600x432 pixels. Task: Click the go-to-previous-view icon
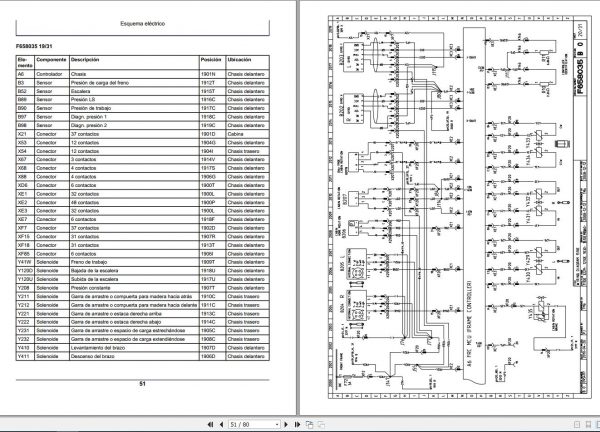tap(309, 424)
